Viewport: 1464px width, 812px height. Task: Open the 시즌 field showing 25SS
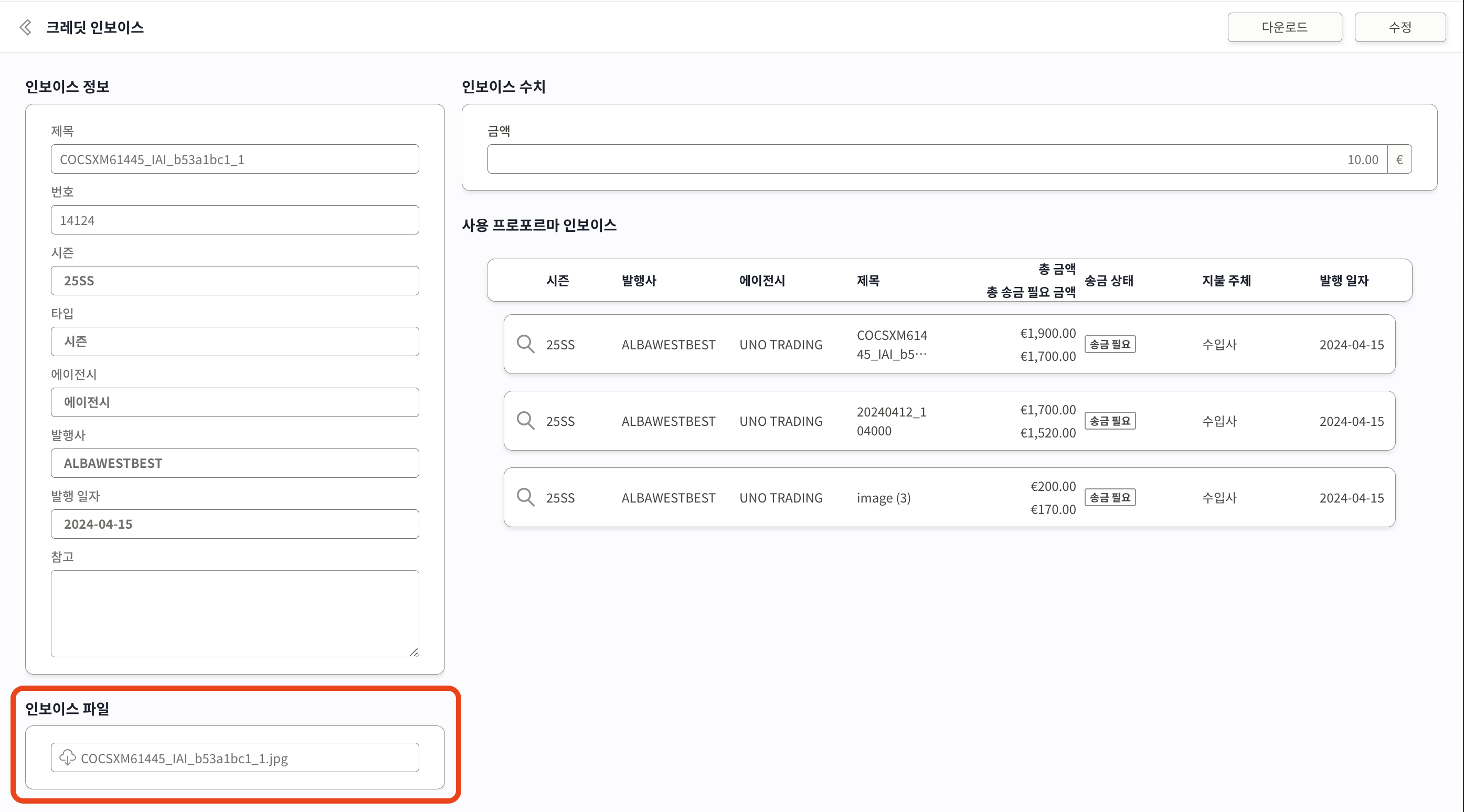click(x=235, y=281)
